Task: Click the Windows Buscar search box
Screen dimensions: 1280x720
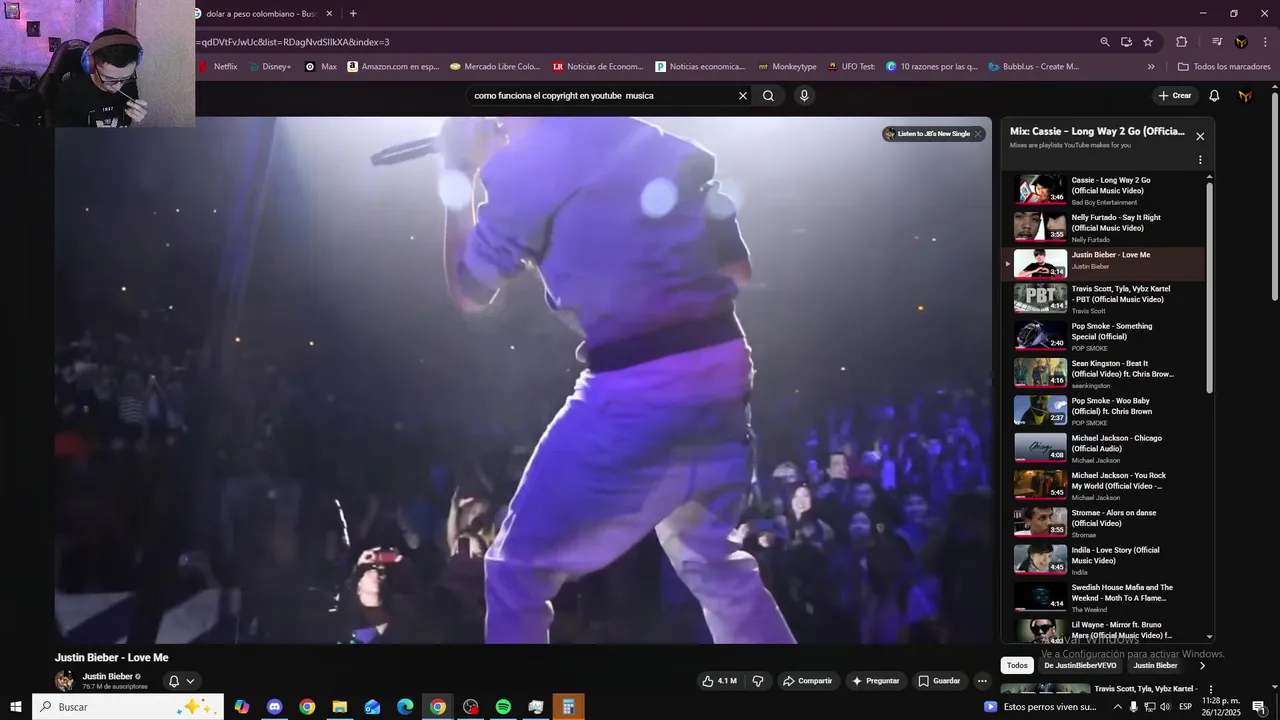Action: point(128,707)
